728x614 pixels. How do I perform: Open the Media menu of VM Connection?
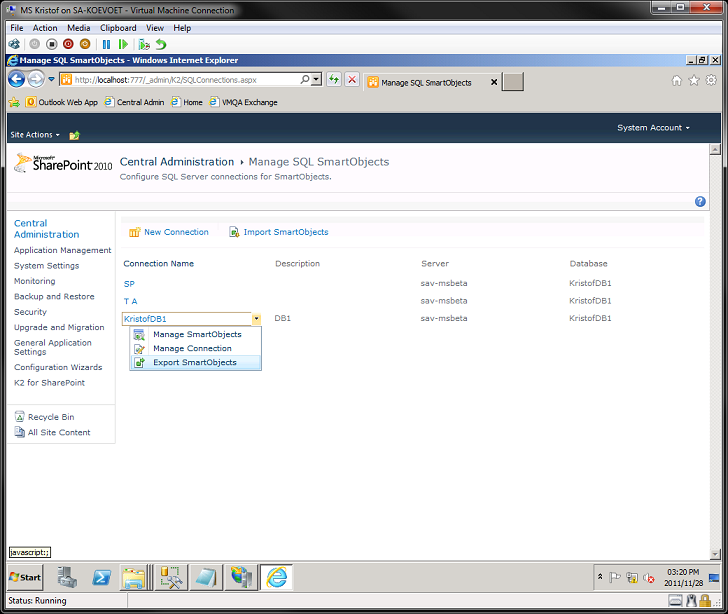79,28
